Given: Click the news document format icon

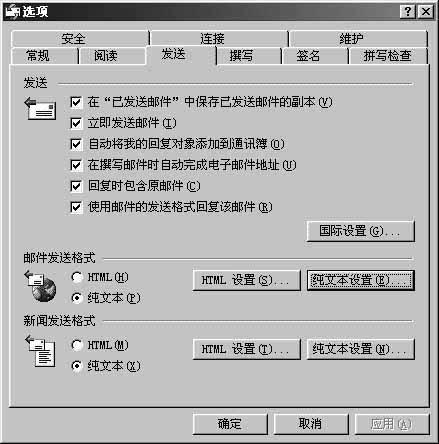Looking at the screenshot, I should [41, 351].
